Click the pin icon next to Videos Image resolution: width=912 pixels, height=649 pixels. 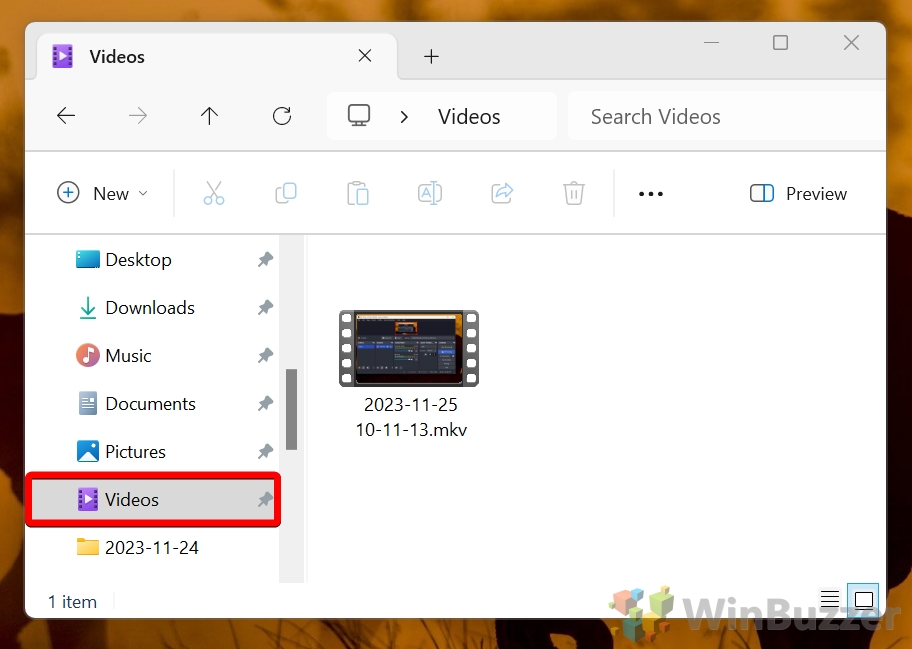pos(265,499)
